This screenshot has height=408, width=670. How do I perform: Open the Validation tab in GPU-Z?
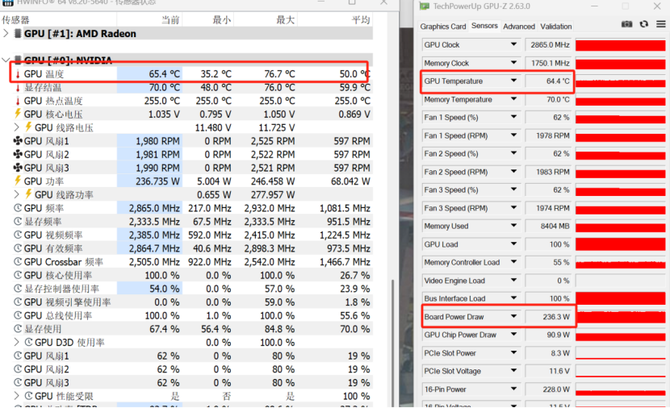tap(556, 26)
